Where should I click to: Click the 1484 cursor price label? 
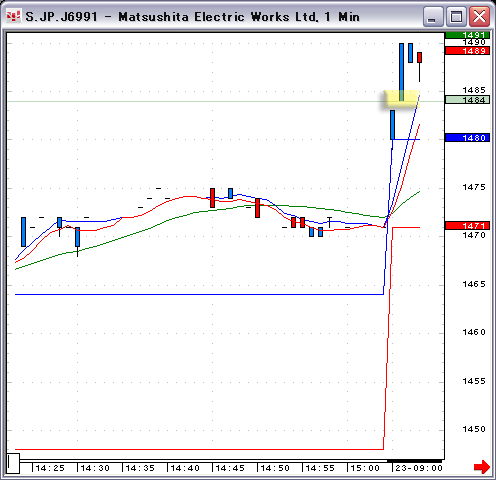[467, 100]
